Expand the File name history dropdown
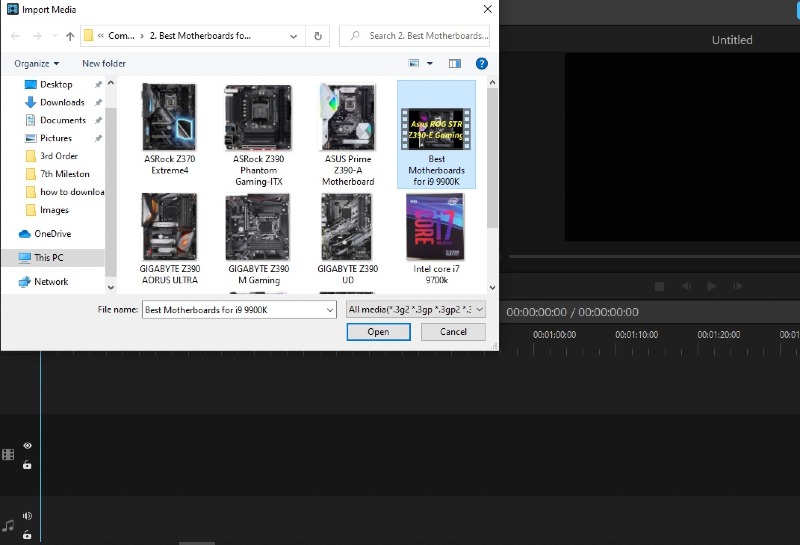 [x=330, y=310]
